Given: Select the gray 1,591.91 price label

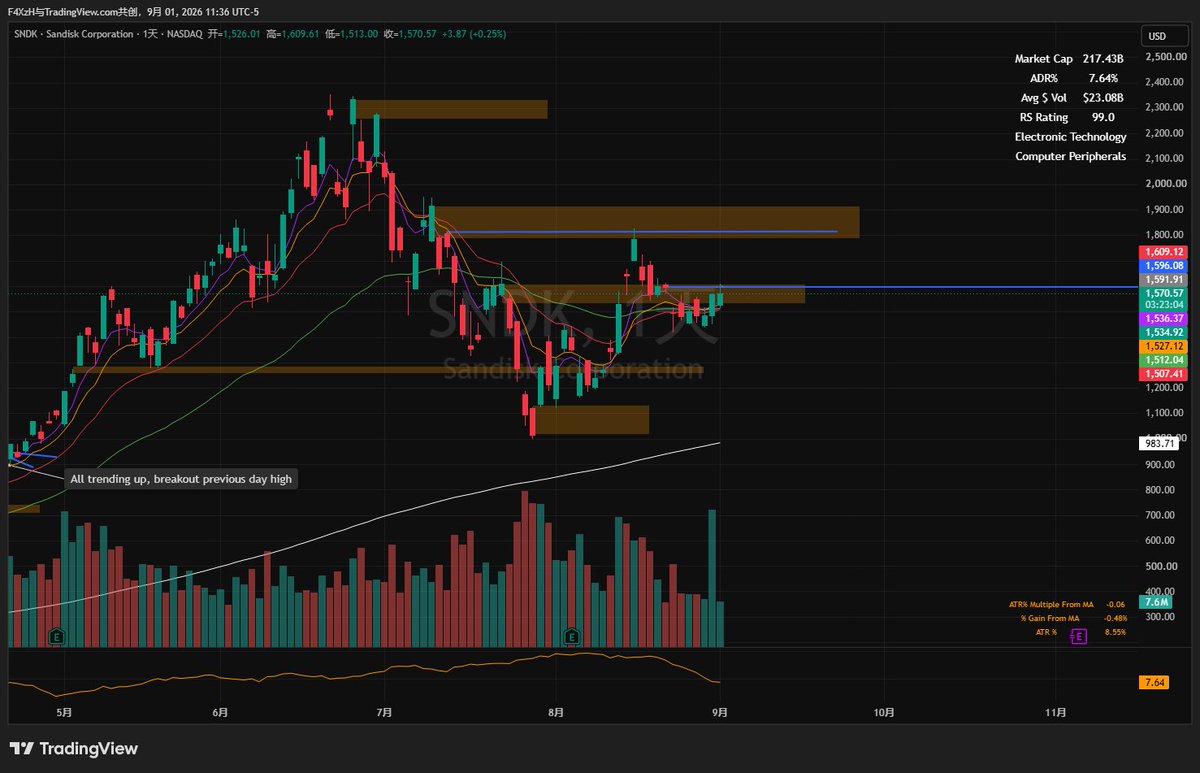Looking at the screenshot, I should 1163,280.
